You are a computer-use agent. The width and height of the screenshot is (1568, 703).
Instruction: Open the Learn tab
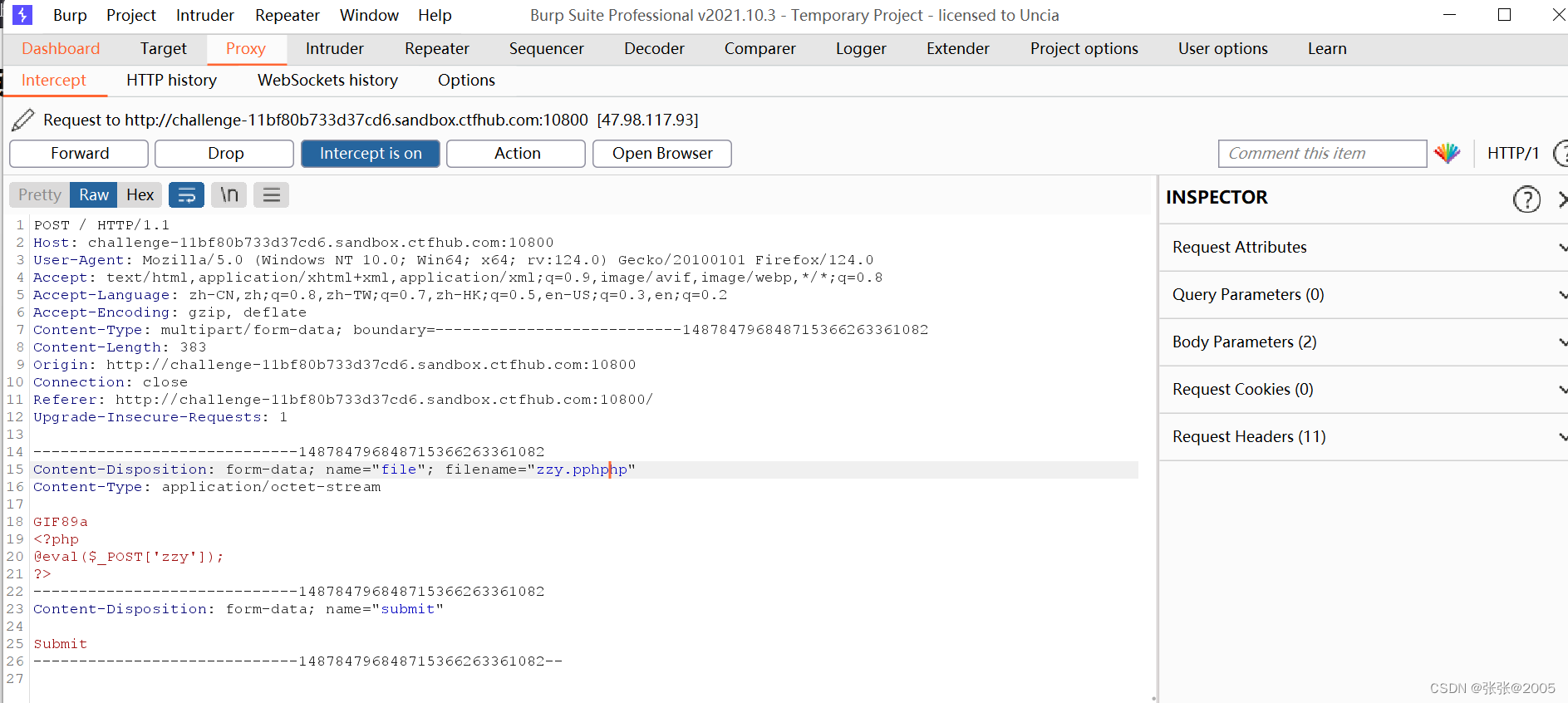(1327, 49)
